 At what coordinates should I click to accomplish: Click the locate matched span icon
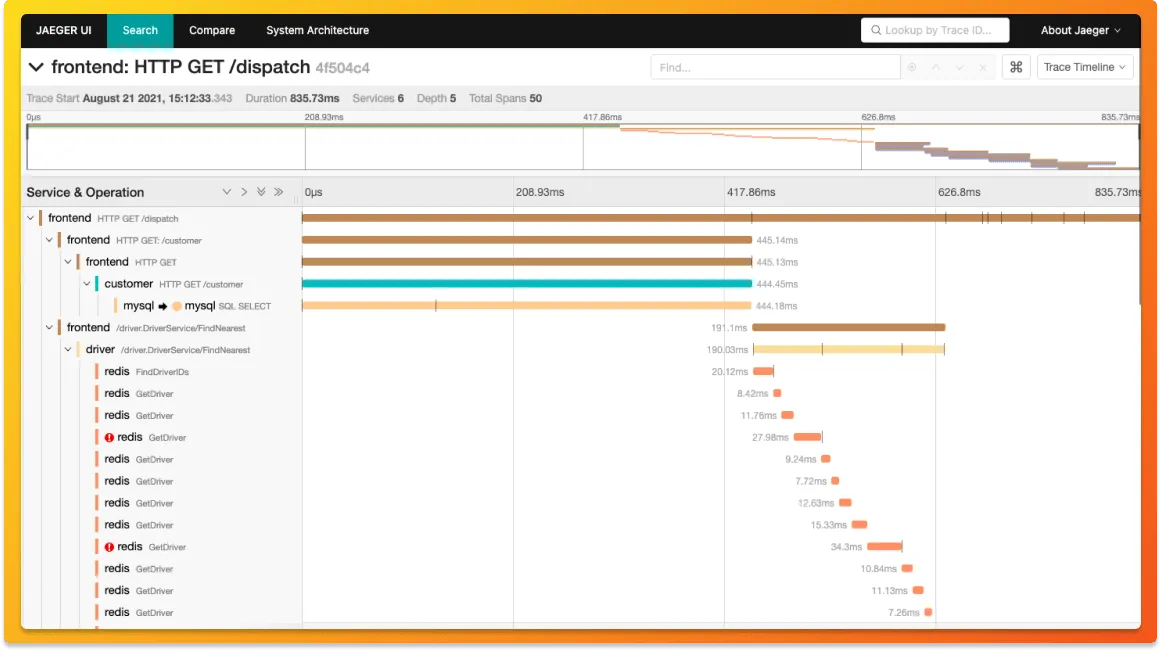pyautogui.click(x=912, y=67)
